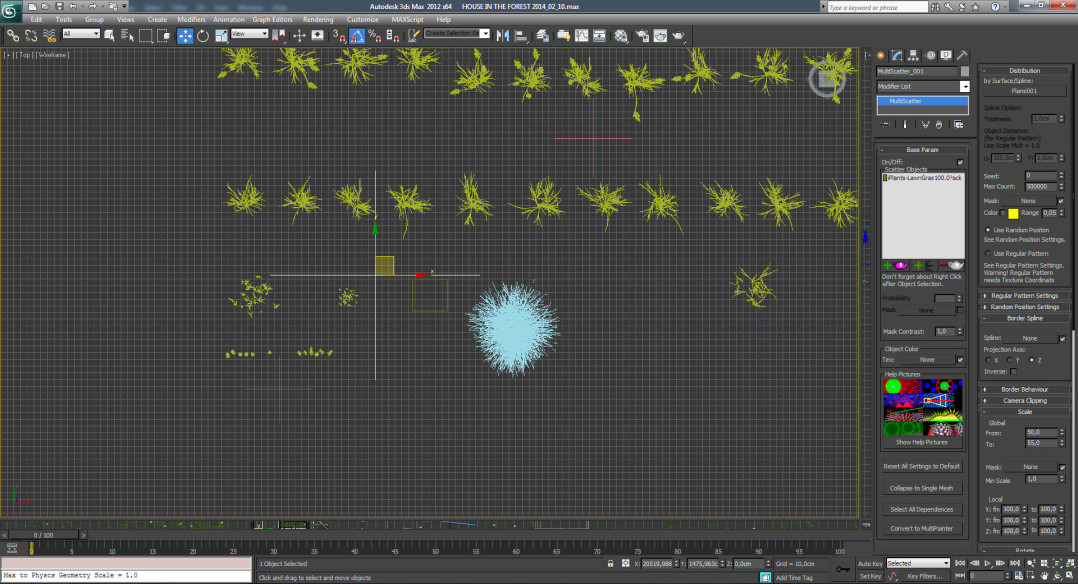
Task: Click the Convert to MultiPainter button
Action: point(922,528)
